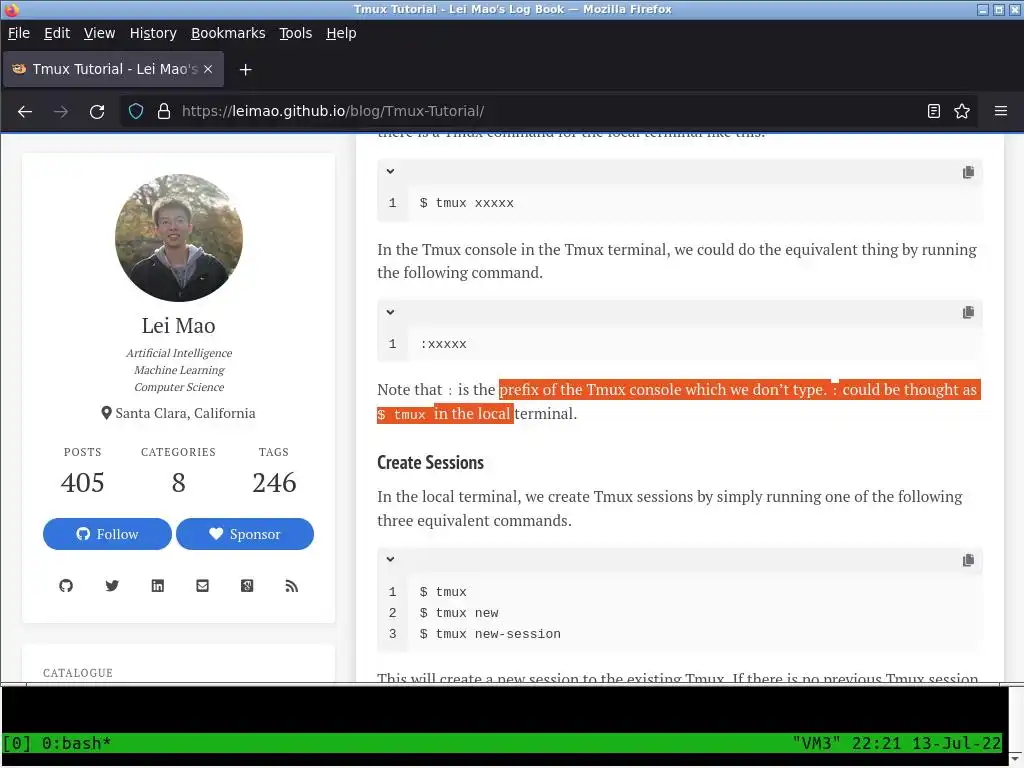Copy the ':xxxxx' code block

968,312
